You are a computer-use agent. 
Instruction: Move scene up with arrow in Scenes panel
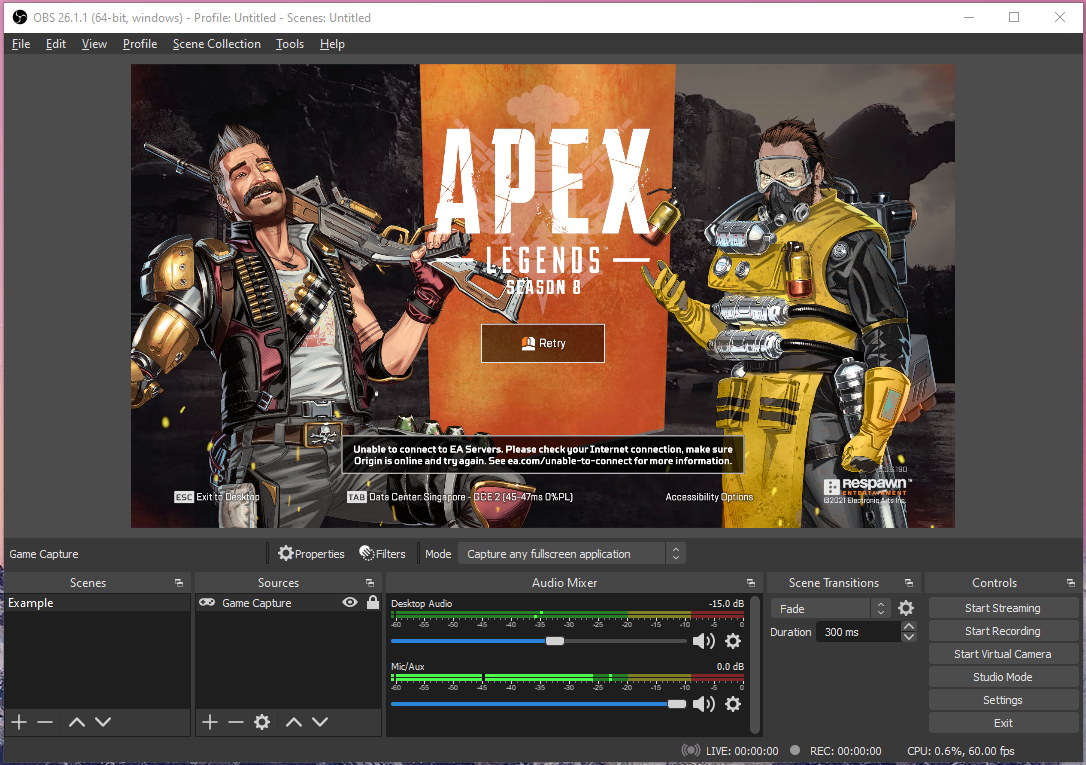(77, 722)
